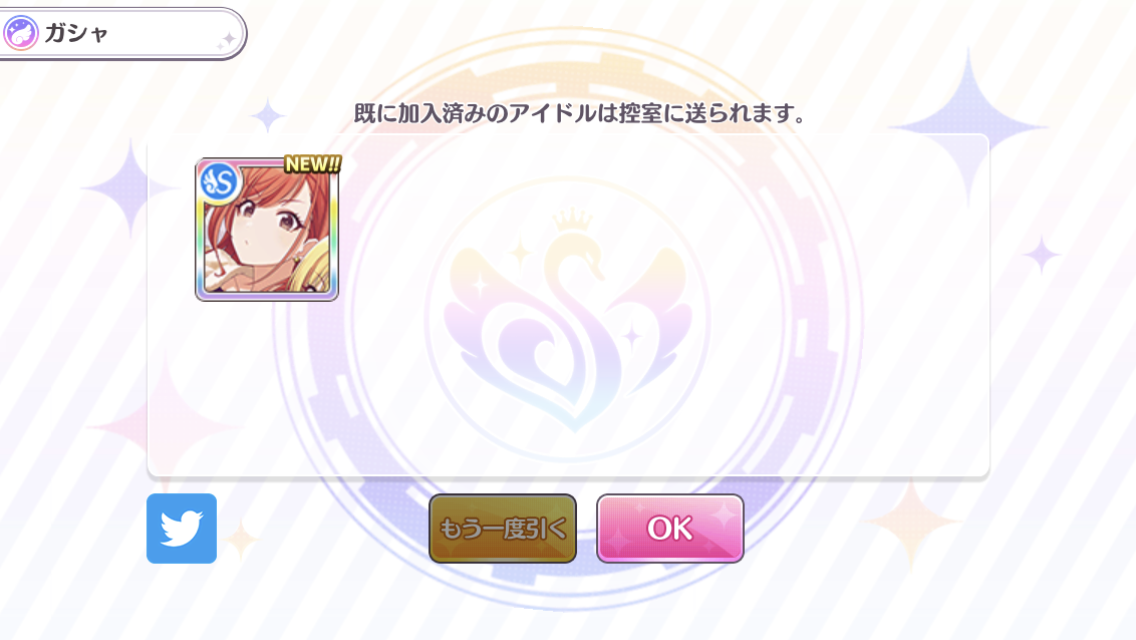This screenshot has width=1136, height=640.
Task: Draw again with もう一度引く button
Action: 503,528
